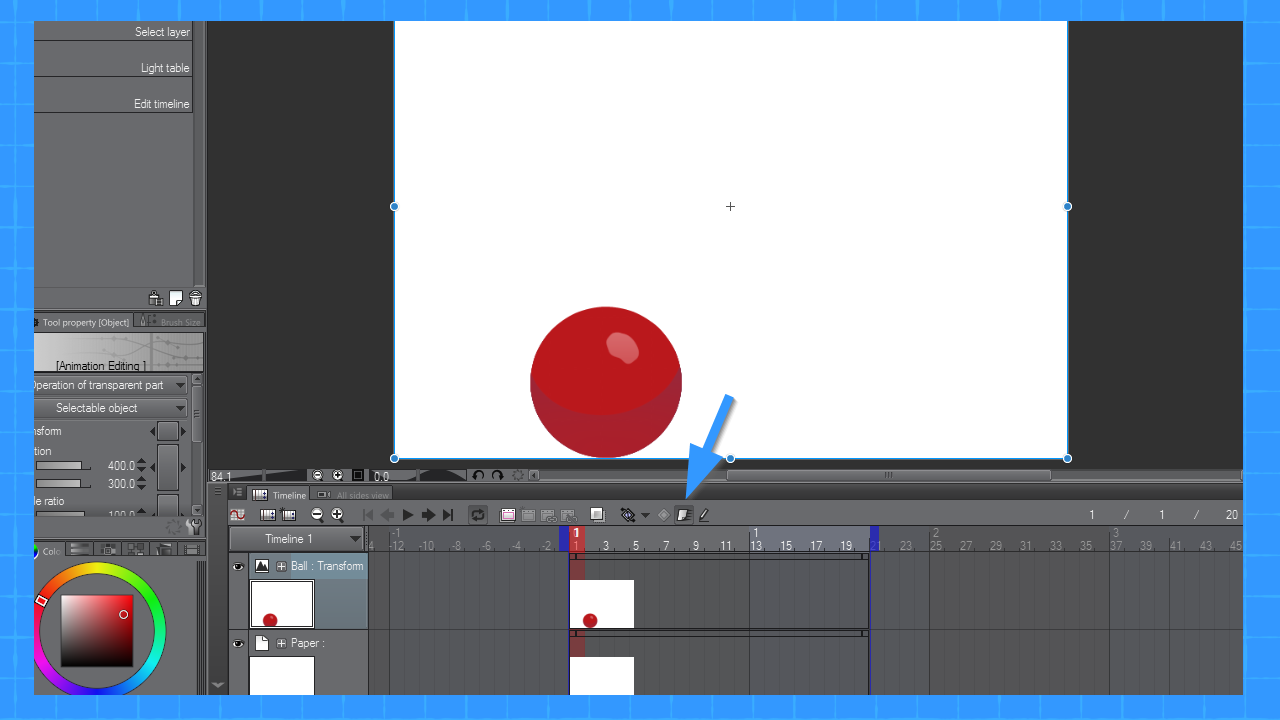Image resolution: width=1280 pixels, height=720 pixels.
Task: Click the add-to-toolbox icon left of the sticky note
Action: pos(155,298)
